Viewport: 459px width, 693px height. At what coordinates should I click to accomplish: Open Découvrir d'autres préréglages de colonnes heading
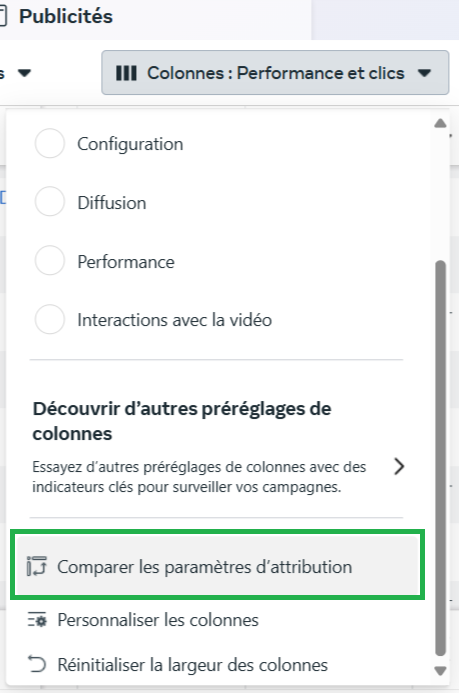(182, 421)
